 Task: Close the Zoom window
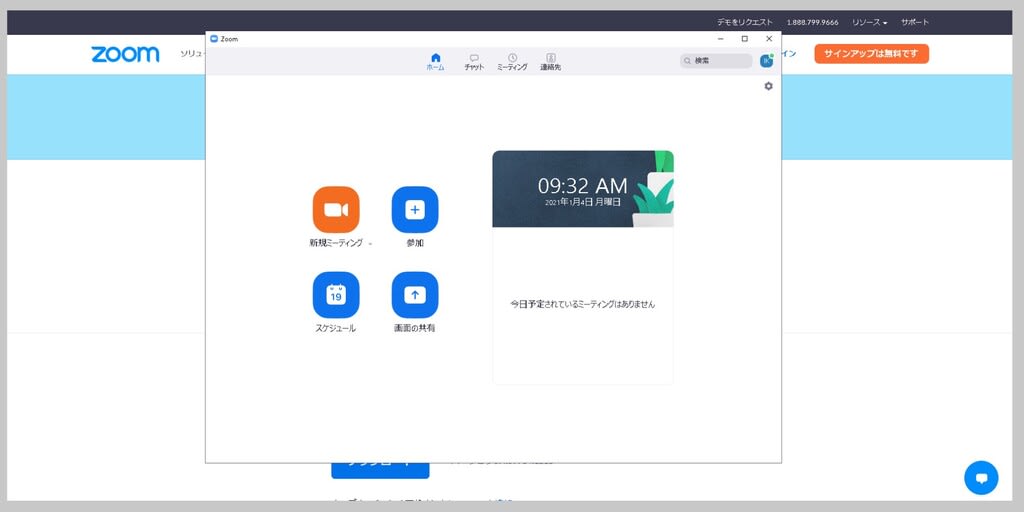coord(769,39)
